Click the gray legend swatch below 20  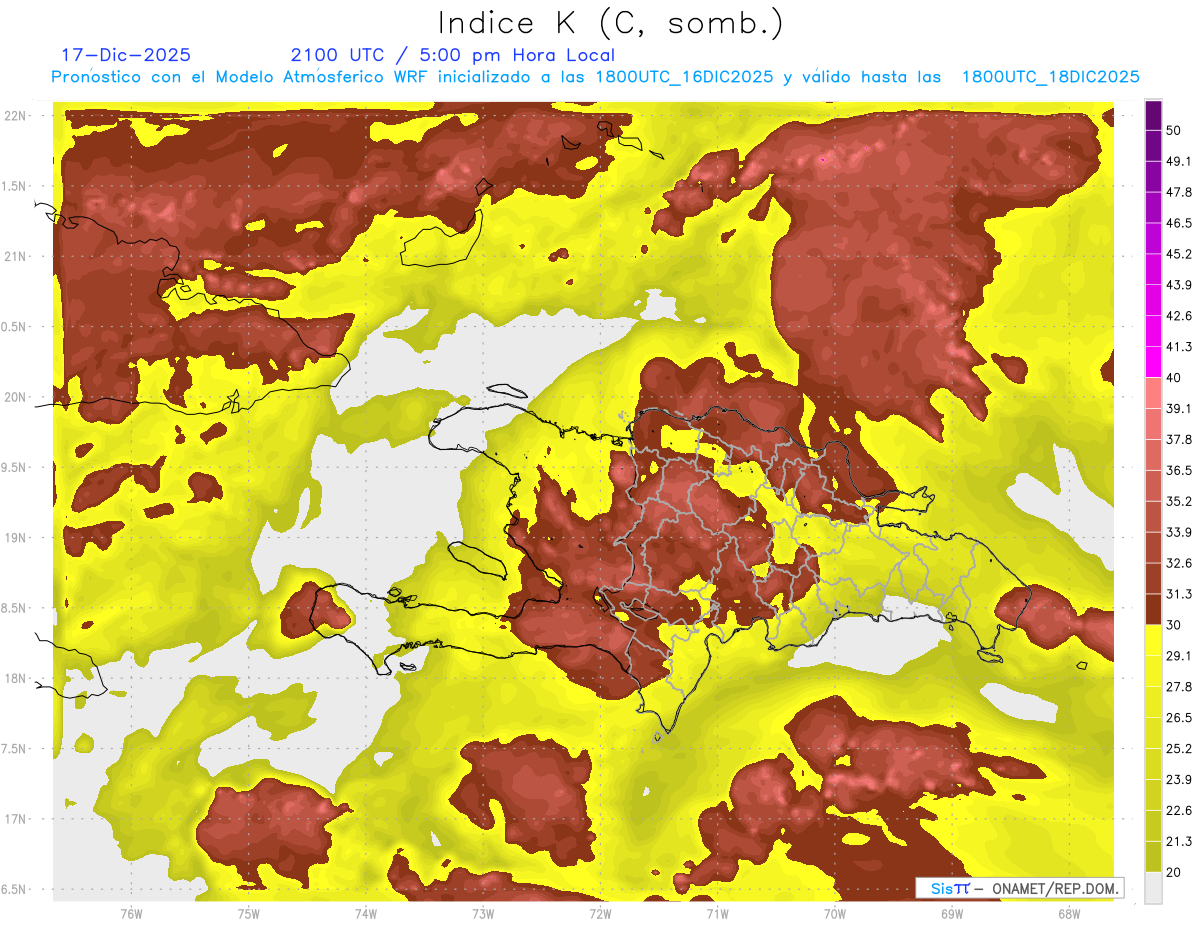[x=1153, y=887]
